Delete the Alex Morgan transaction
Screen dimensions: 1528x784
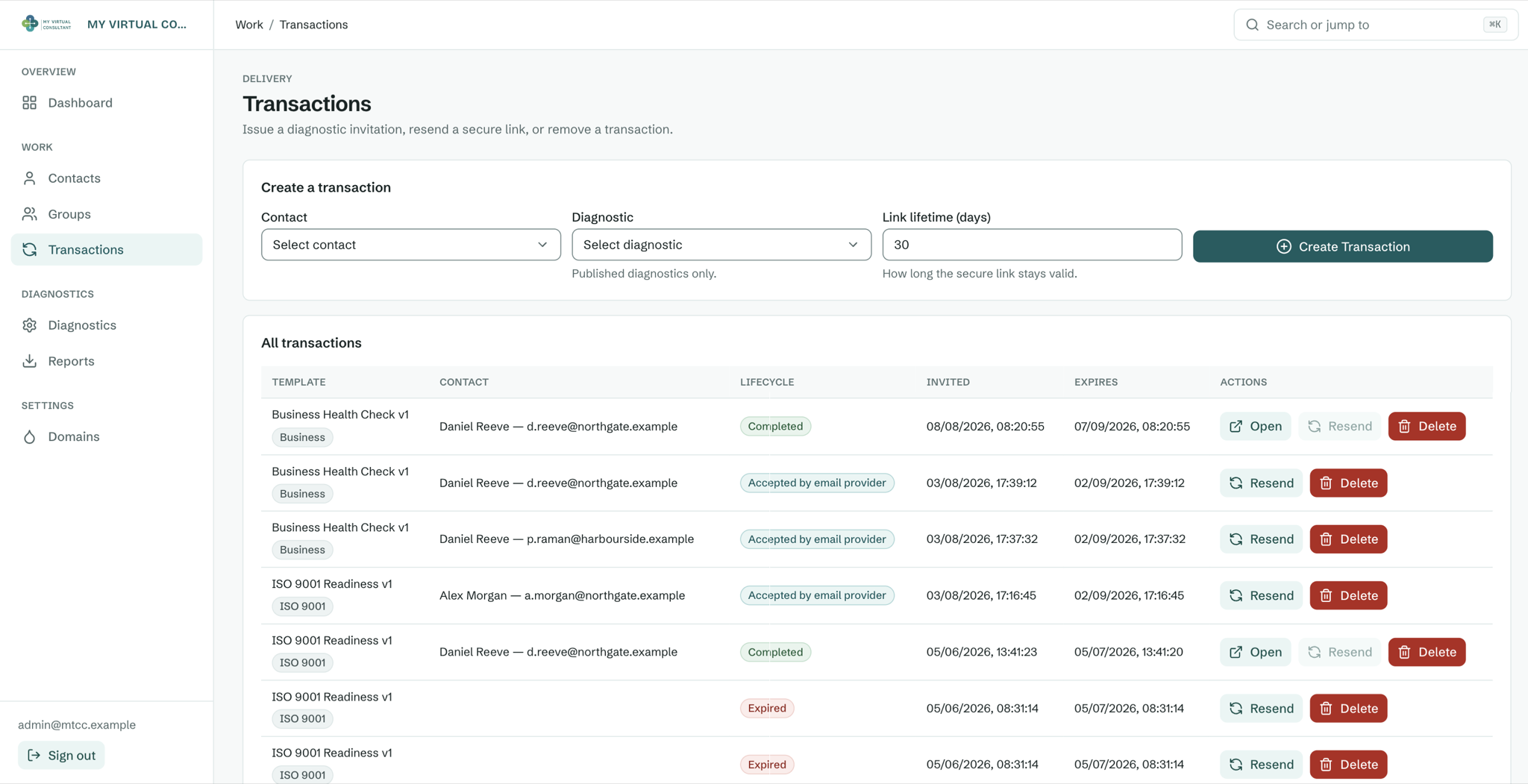[1348, 595]
